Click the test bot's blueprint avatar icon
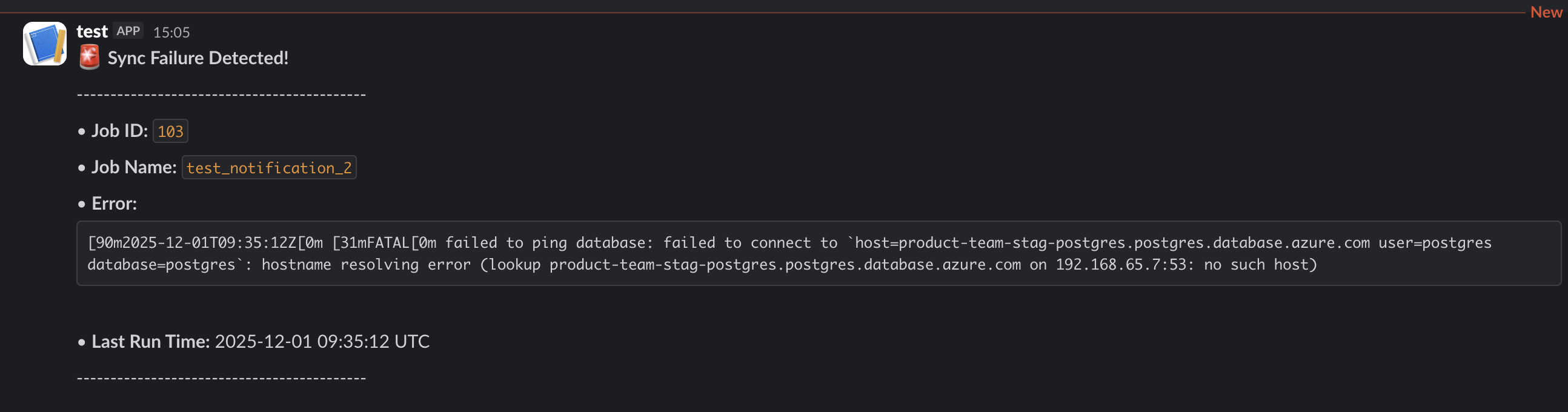 point(45,44)
